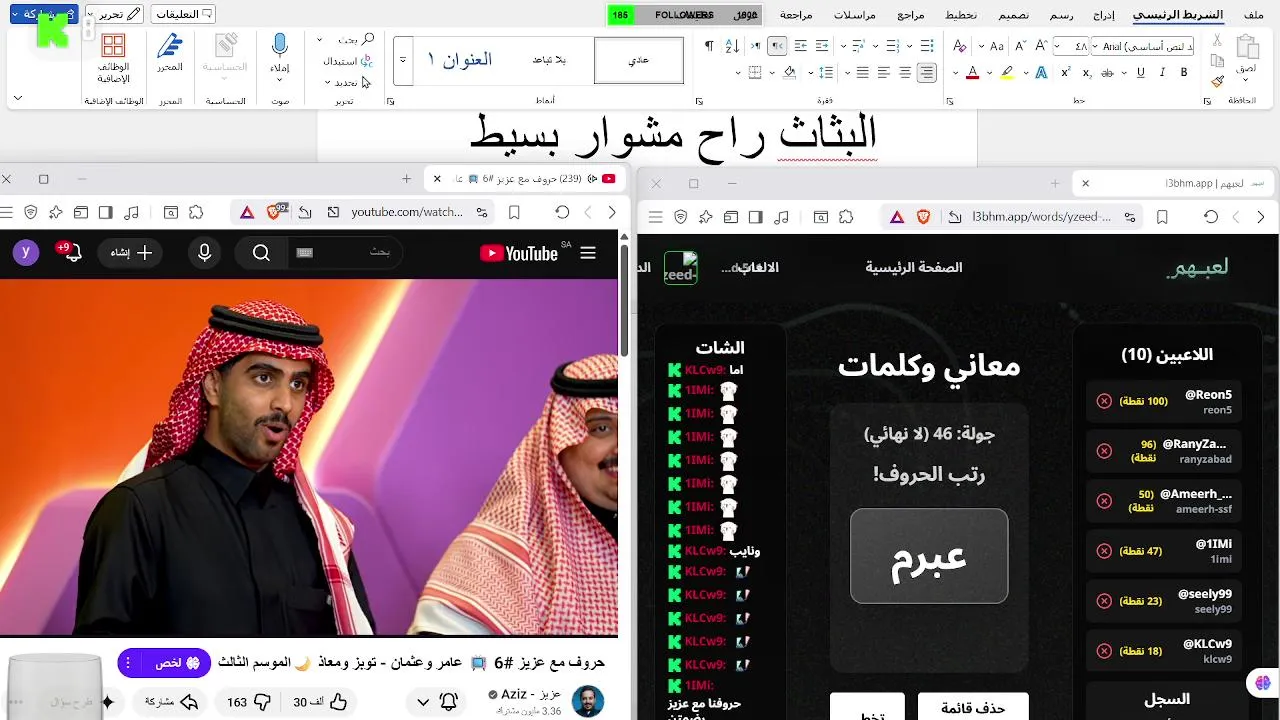The height and width of the screenshot is (720, 1280).
Task: Open Text Effects icon in Word
Action: tap(1041, 72)
